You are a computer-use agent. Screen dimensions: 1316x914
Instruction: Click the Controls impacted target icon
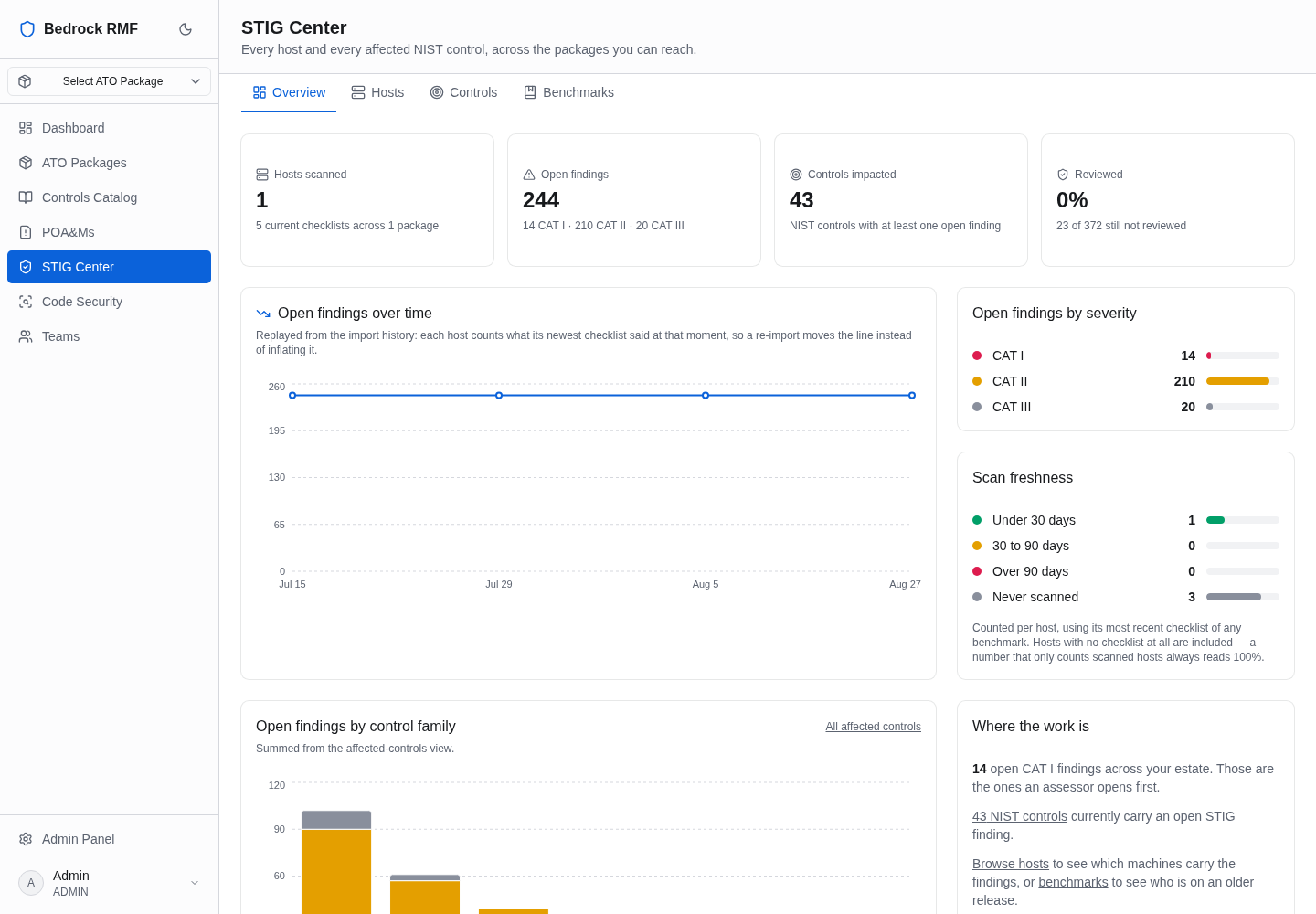click(x=796, y=175)
